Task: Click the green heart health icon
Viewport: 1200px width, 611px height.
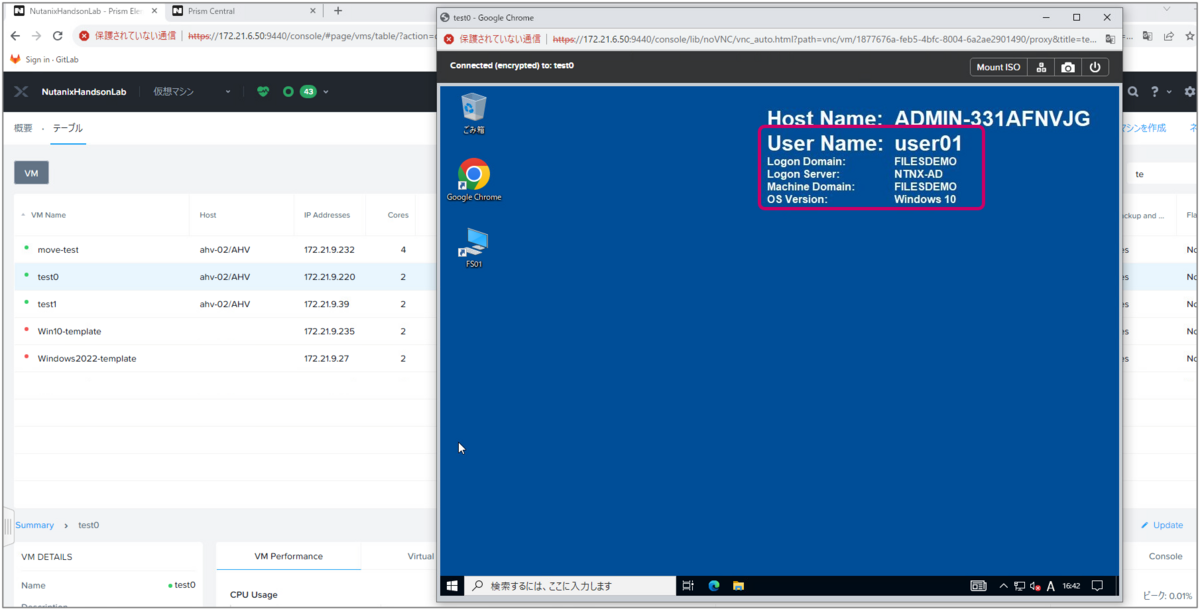Action: click(x=263, y=91)
